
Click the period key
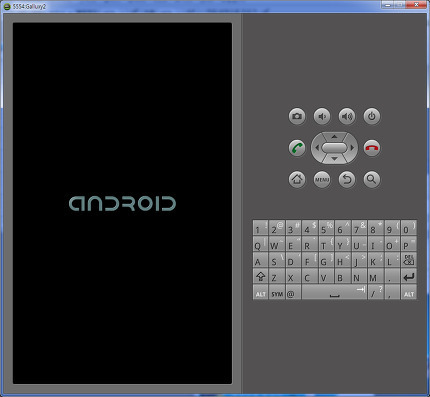392,276
